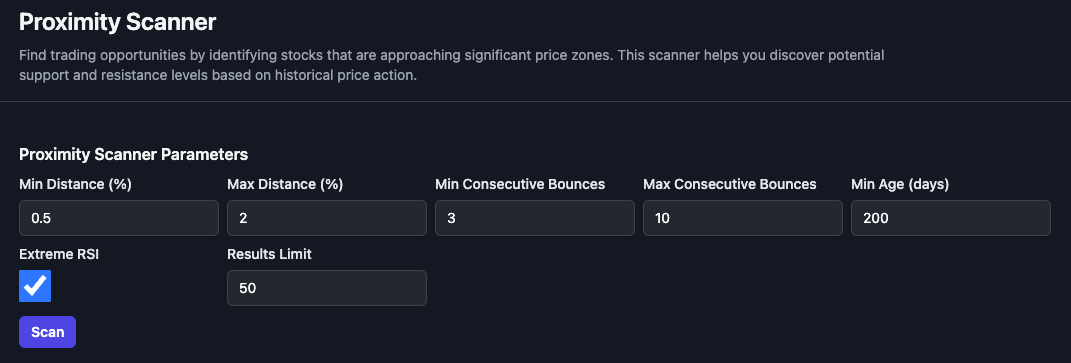The width and height of the screenshot is (1071, 363).
Task: Activate the Min Age field showing 200
Action: click(950, 218)
